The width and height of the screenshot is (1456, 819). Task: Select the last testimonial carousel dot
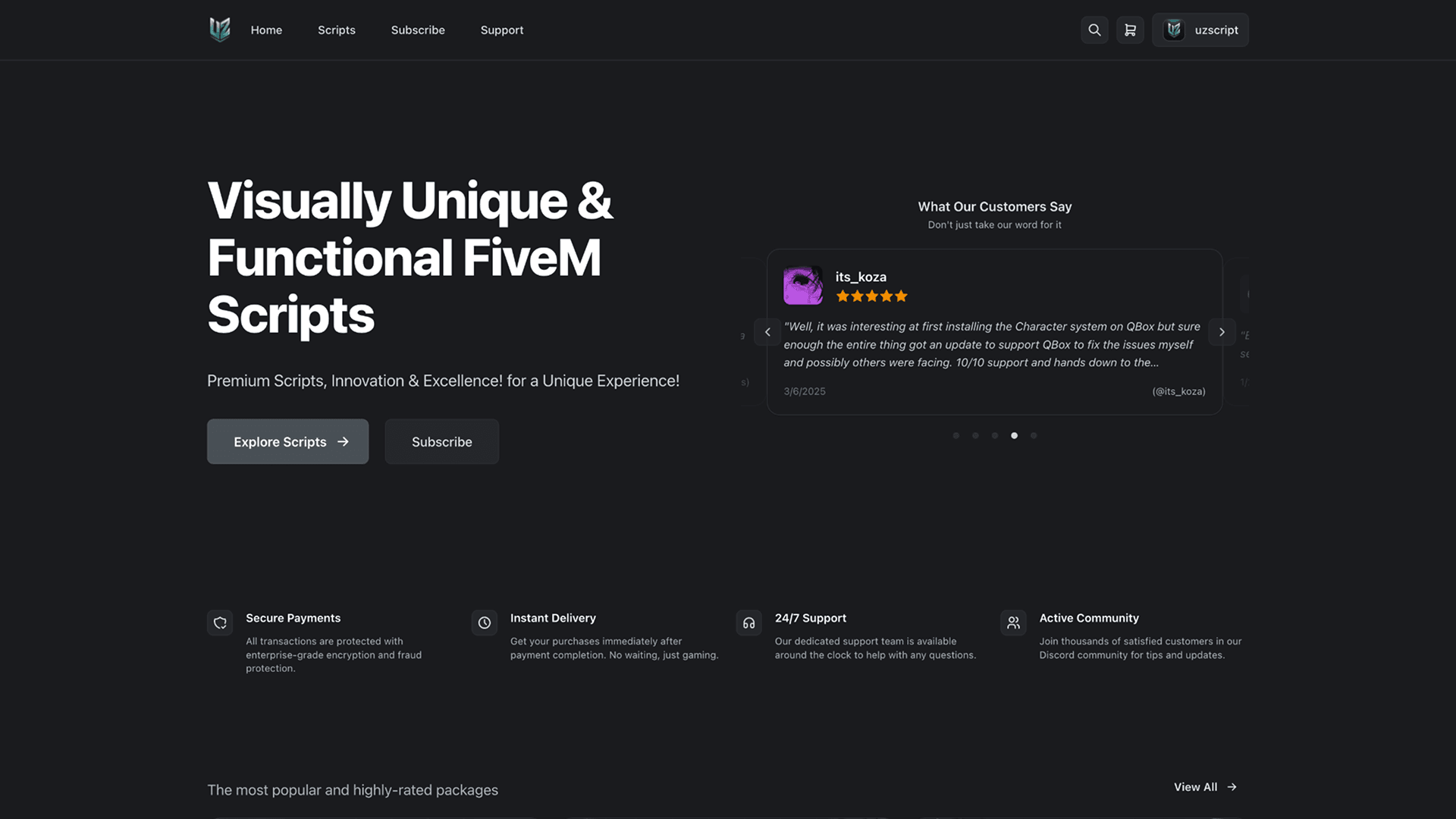point(1034,435)
